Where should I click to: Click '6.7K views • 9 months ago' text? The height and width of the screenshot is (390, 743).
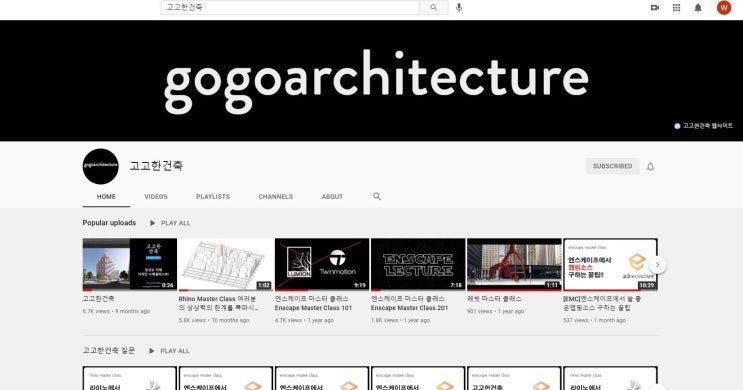116,311
